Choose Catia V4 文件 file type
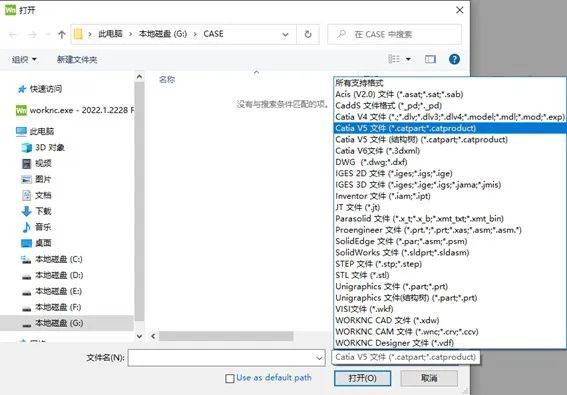 click(449, 117)
